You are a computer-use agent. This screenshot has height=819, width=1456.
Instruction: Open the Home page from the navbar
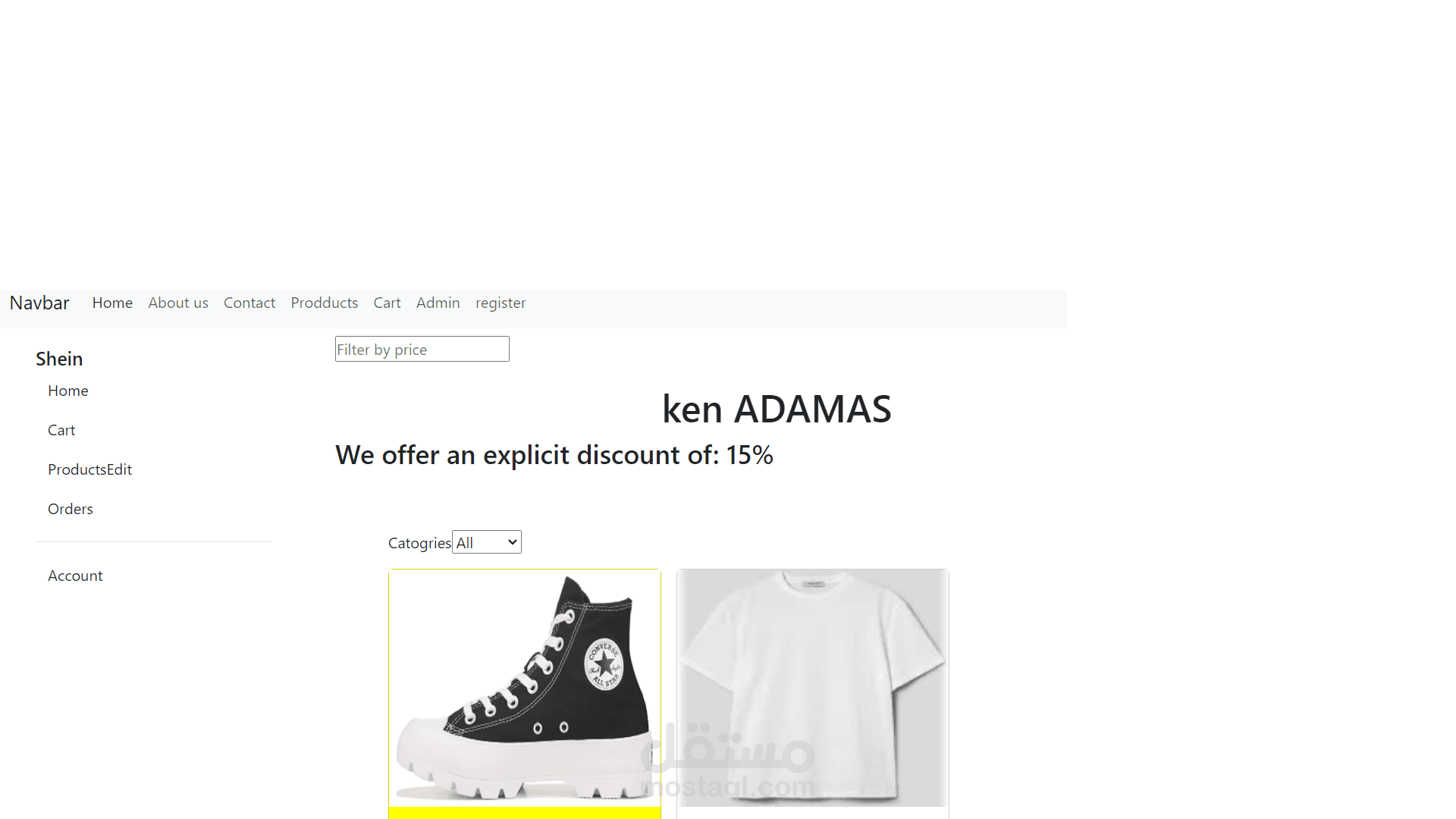pyautogui.click(x=112, y=303)
